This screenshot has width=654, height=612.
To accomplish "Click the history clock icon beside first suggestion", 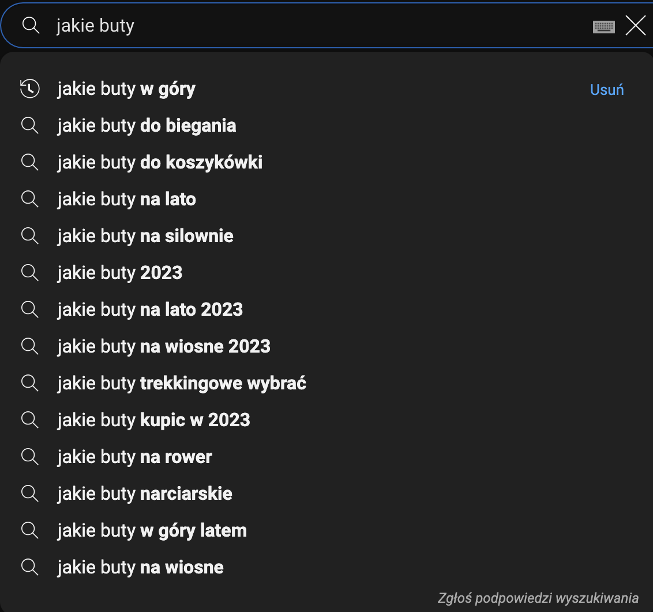I will [x=30, y=89].
